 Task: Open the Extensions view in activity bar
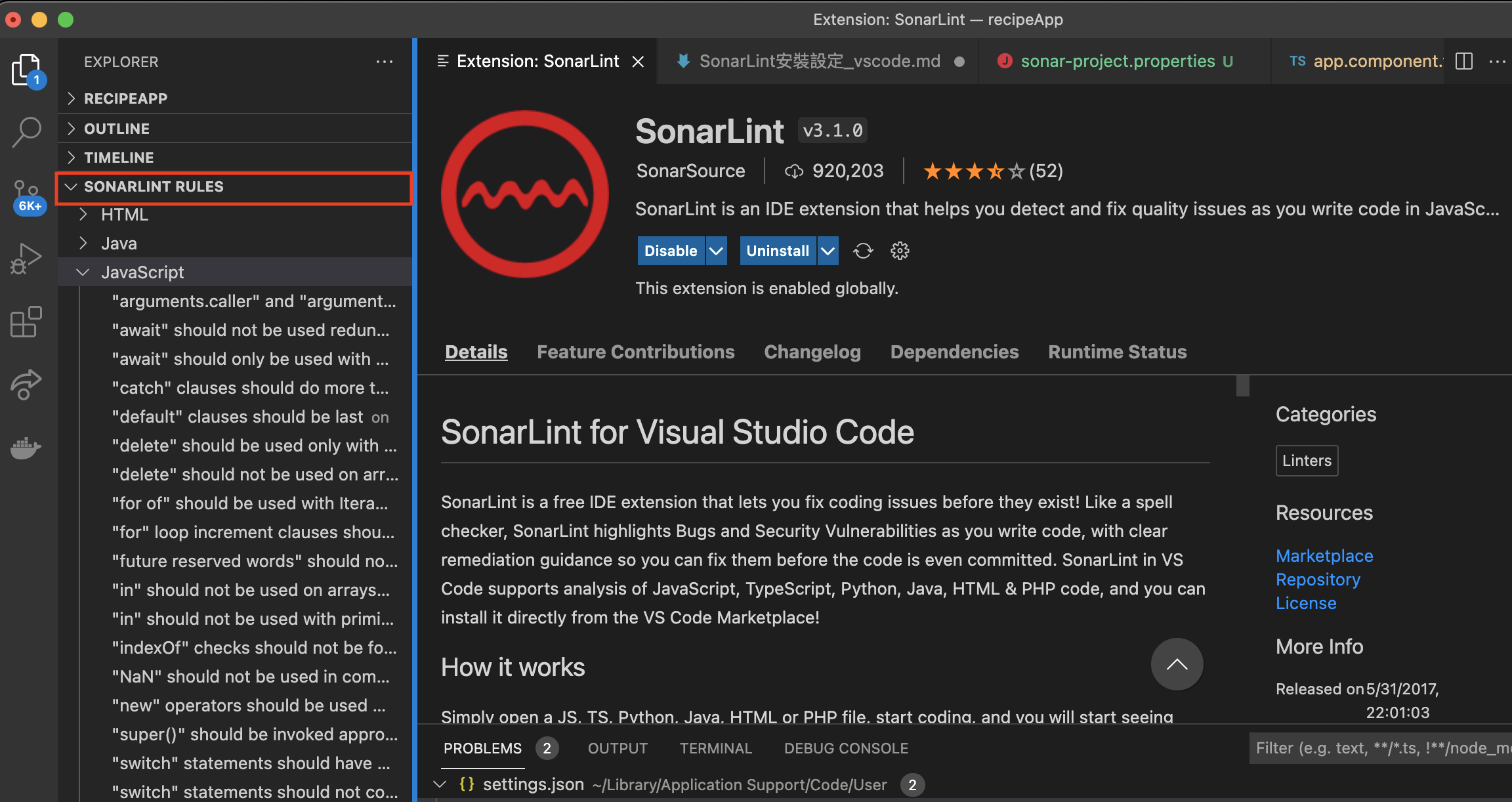[x=28, y=322]
